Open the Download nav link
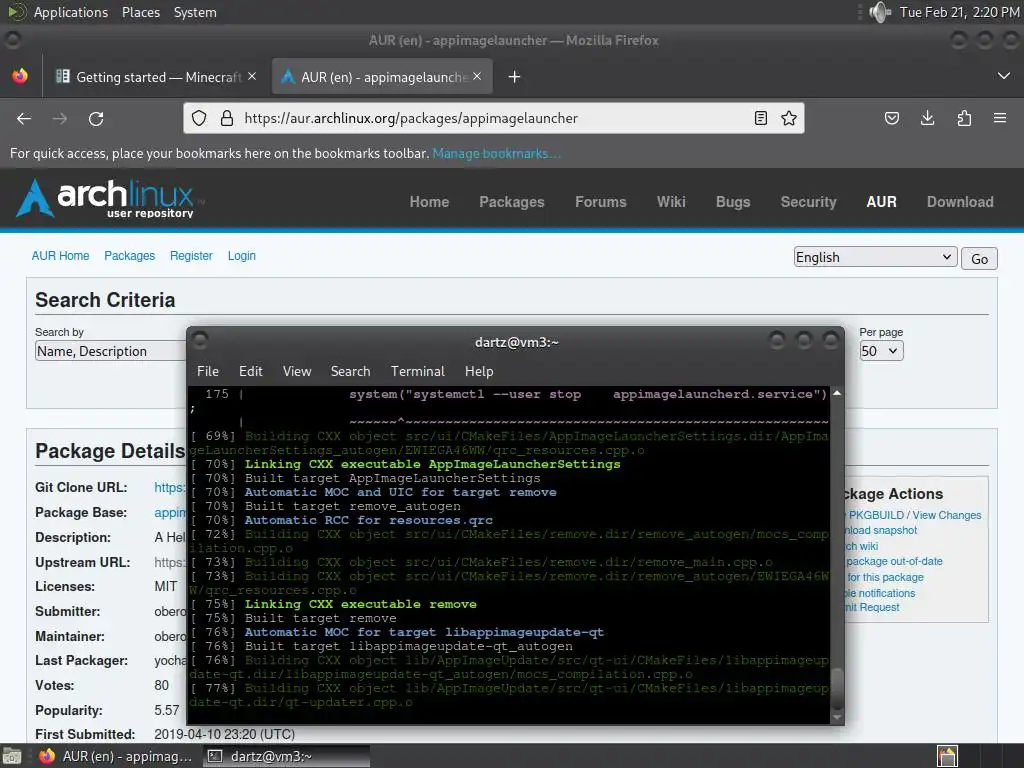This screenshot has height=768, width=1024. tap(960, 202)
